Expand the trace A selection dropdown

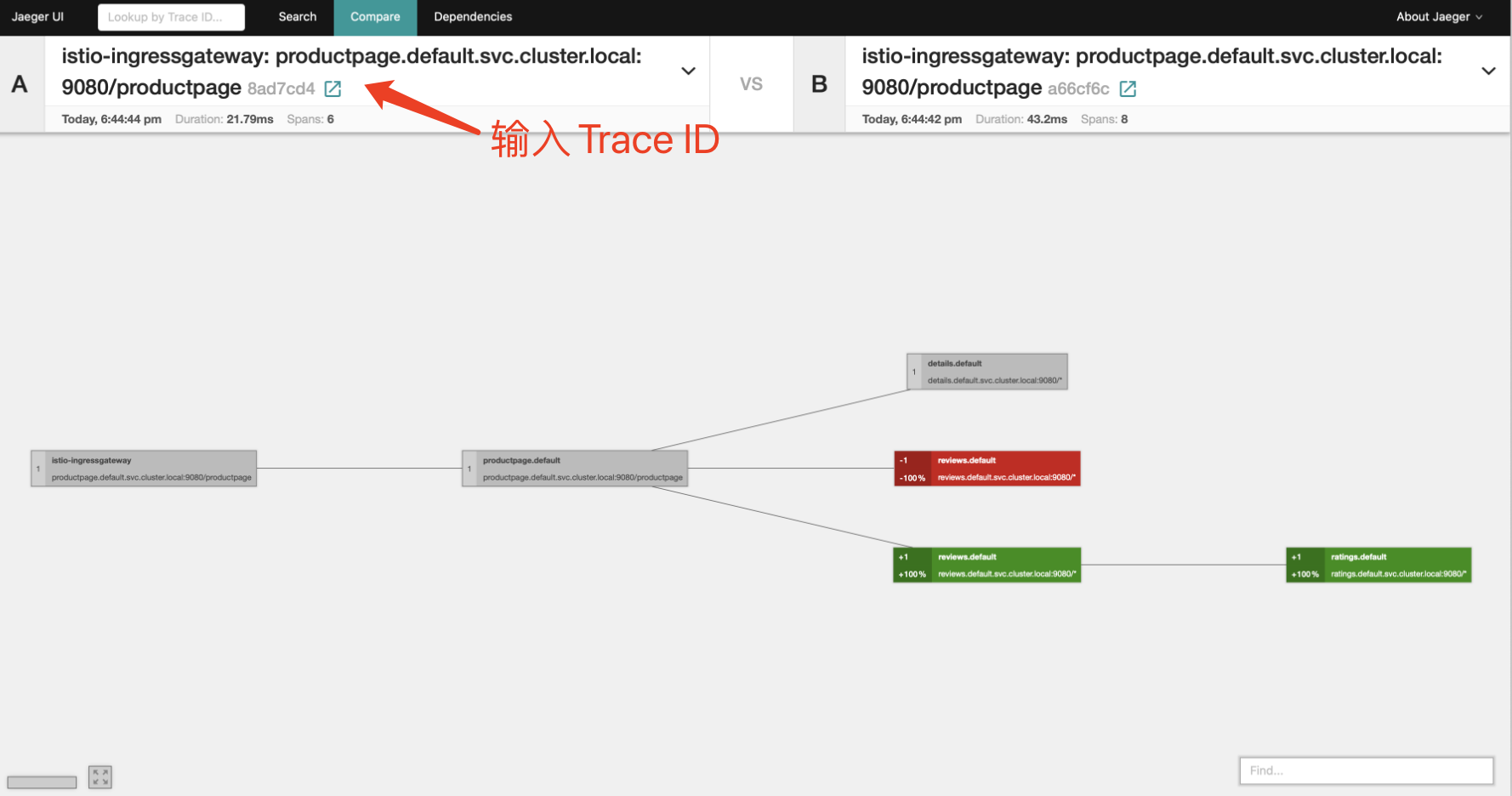click(x=689, y=71)
